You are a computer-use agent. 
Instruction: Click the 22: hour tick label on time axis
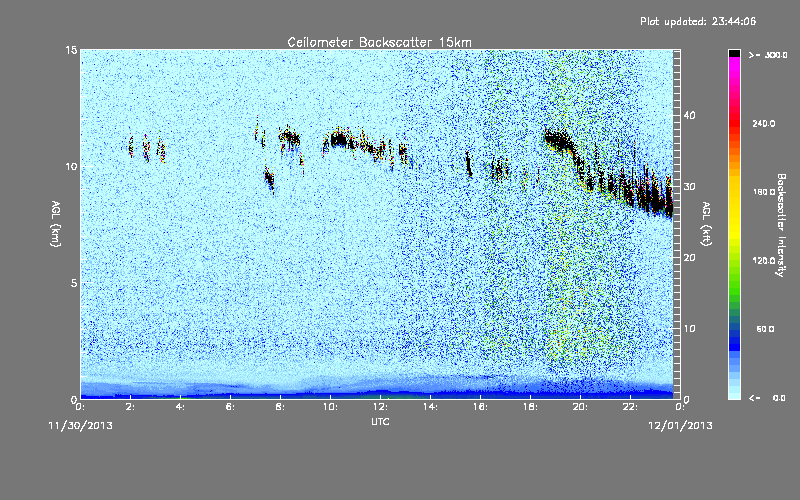click(630, 407)
